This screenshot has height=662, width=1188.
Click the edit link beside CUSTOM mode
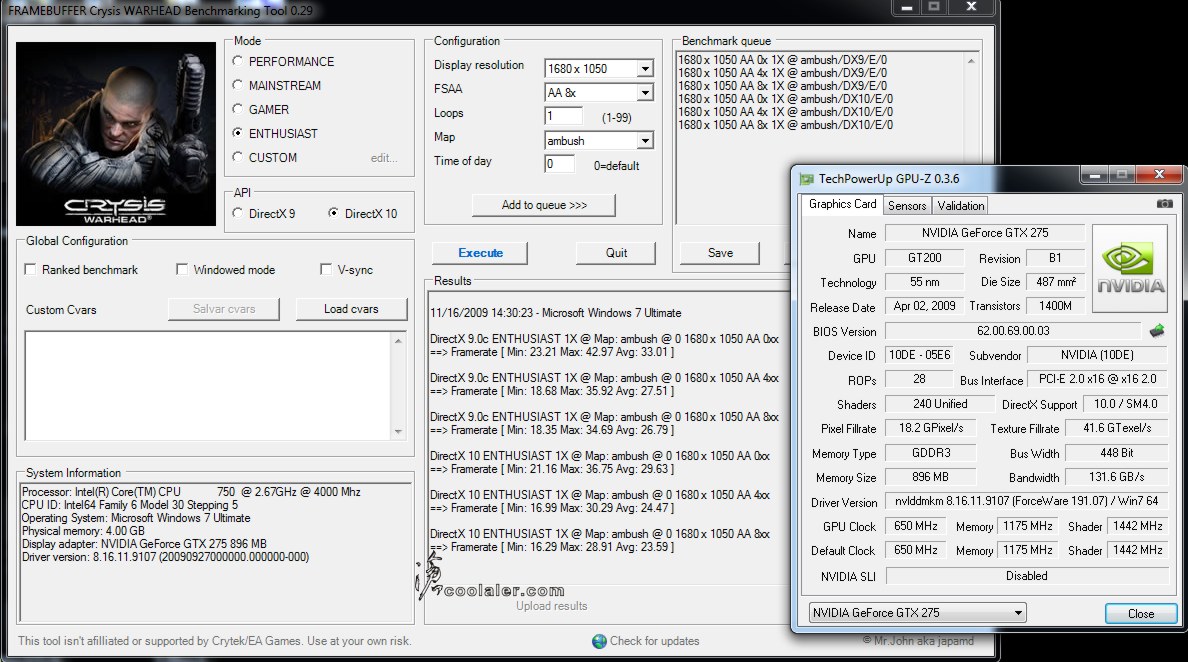click(x=383, y=158)
